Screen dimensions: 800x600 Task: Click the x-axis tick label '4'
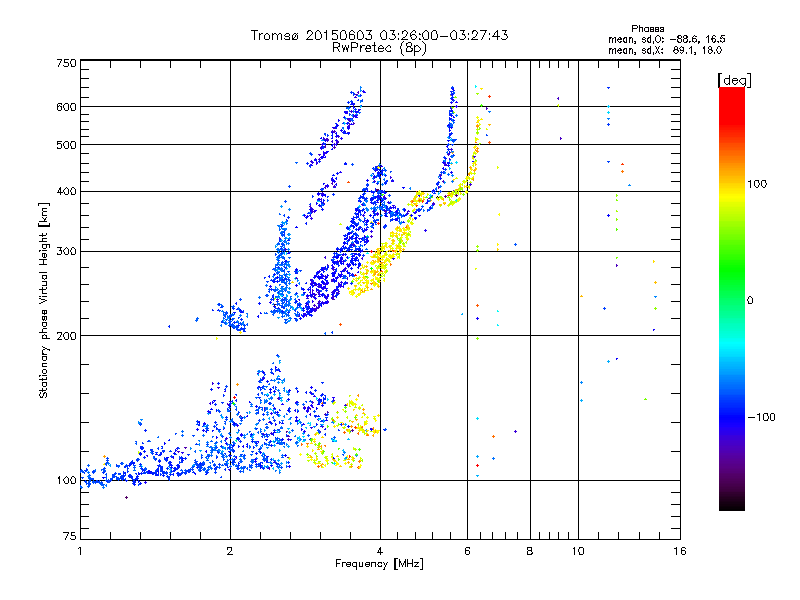coord(380,551)
